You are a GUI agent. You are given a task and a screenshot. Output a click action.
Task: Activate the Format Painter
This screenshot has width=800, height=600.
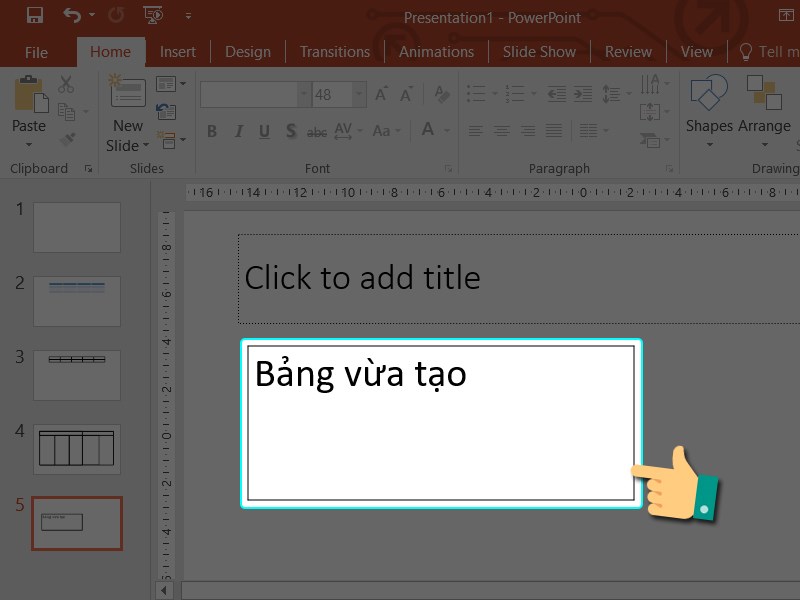(68, 138)
